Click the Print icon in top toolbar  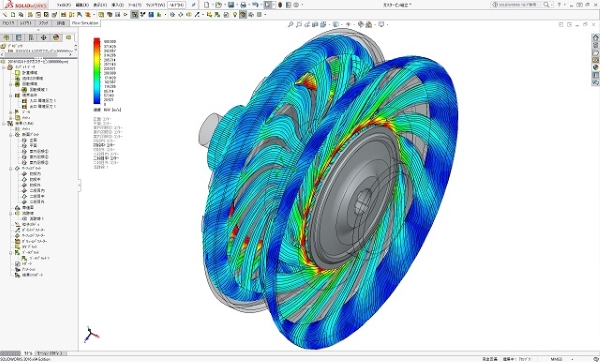tap(243, 5)
